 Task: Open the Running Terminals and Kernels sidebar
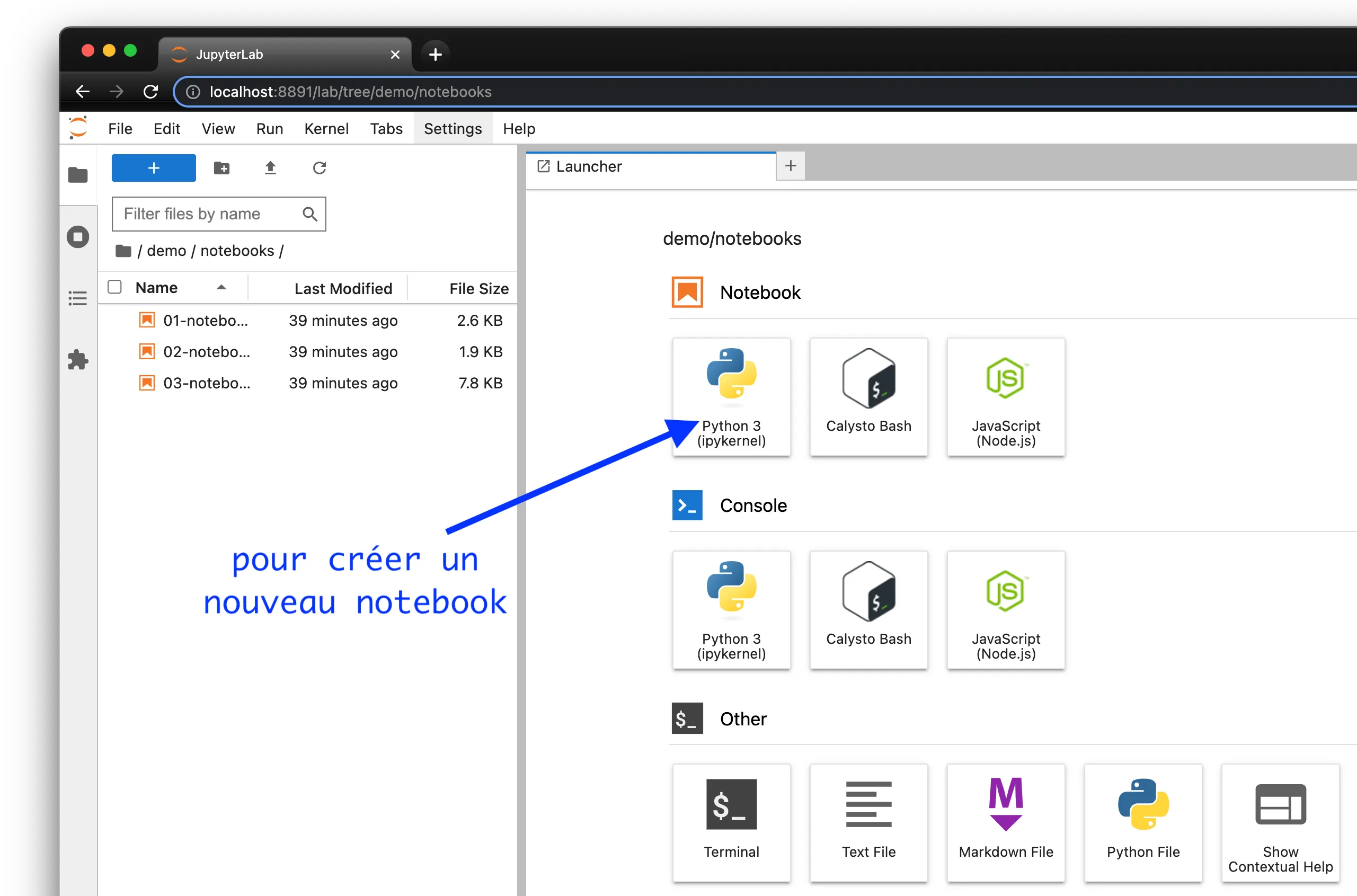click(x=78, y=236)
